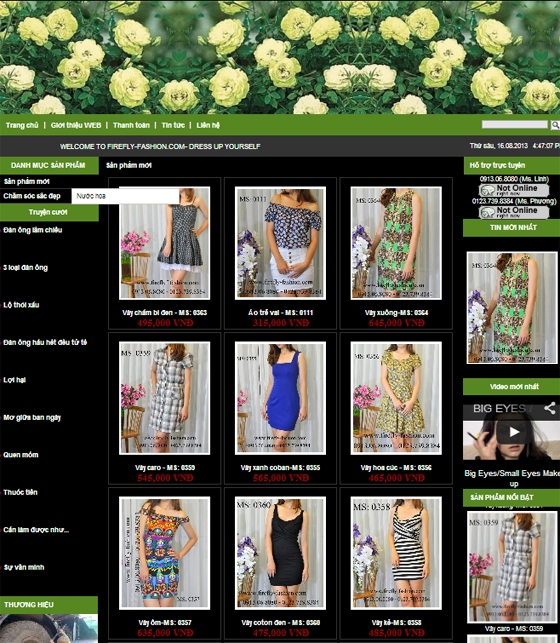The height and width of the screenshot is (643, 560).
Task: Select Nước hoa submenu item
Action: [x=125, y=196]
